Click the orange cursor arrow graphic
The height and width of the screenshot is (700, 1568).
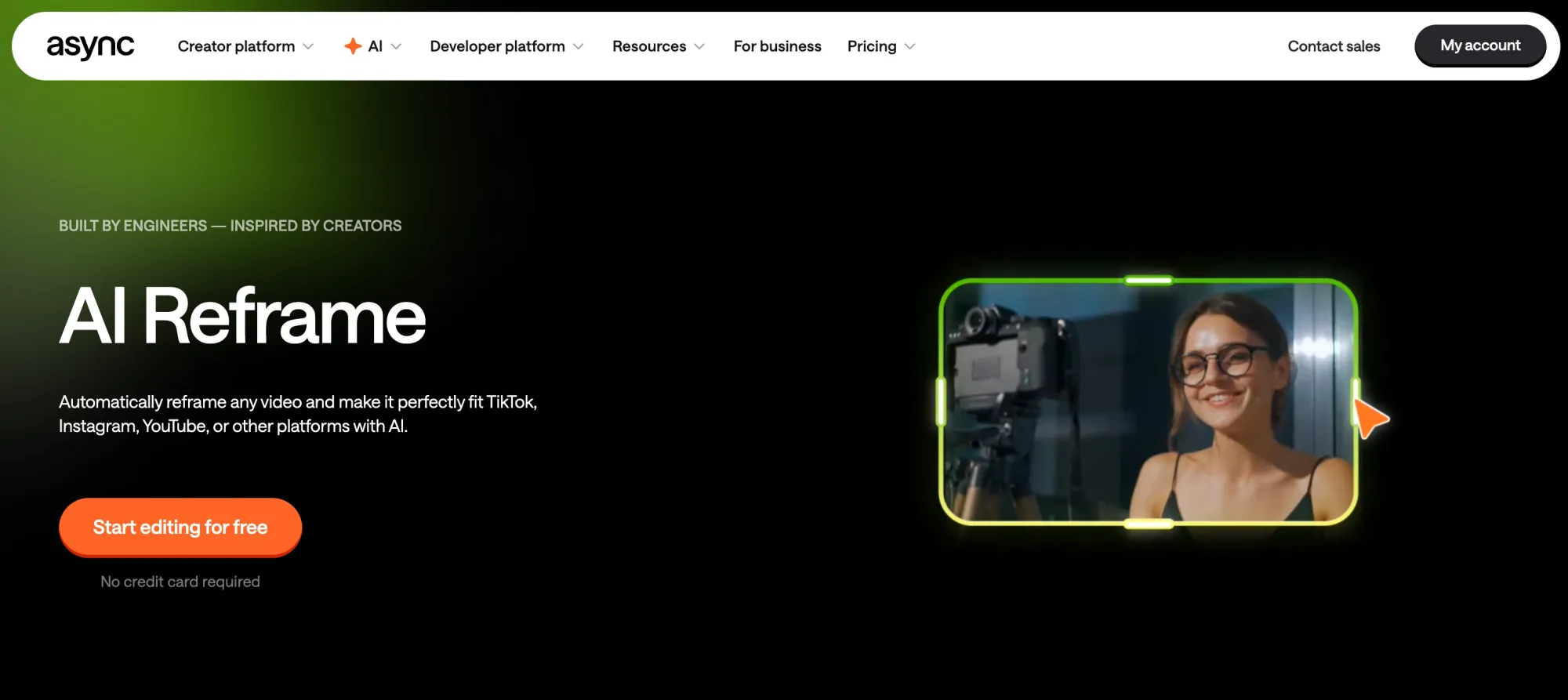click(1370, 418)
